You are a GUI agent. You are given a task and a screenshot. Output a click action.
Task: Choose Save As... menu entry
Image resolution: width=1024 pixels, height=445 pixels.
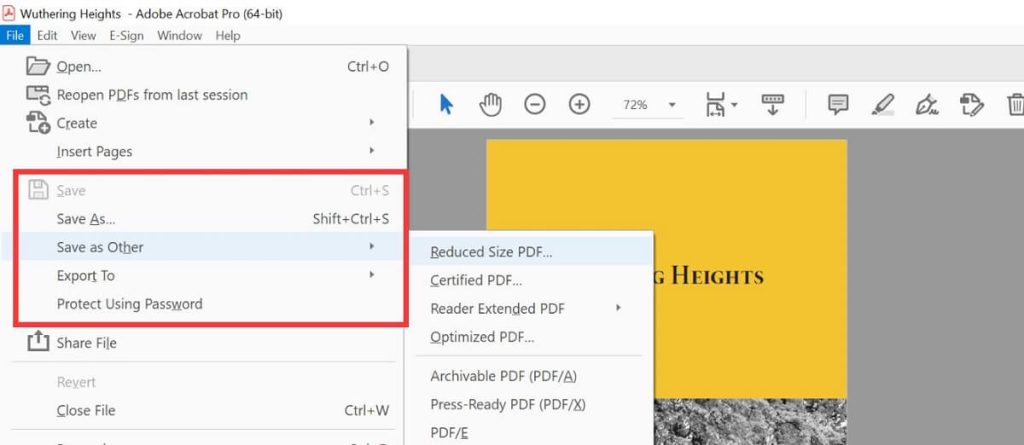[203, 219]
